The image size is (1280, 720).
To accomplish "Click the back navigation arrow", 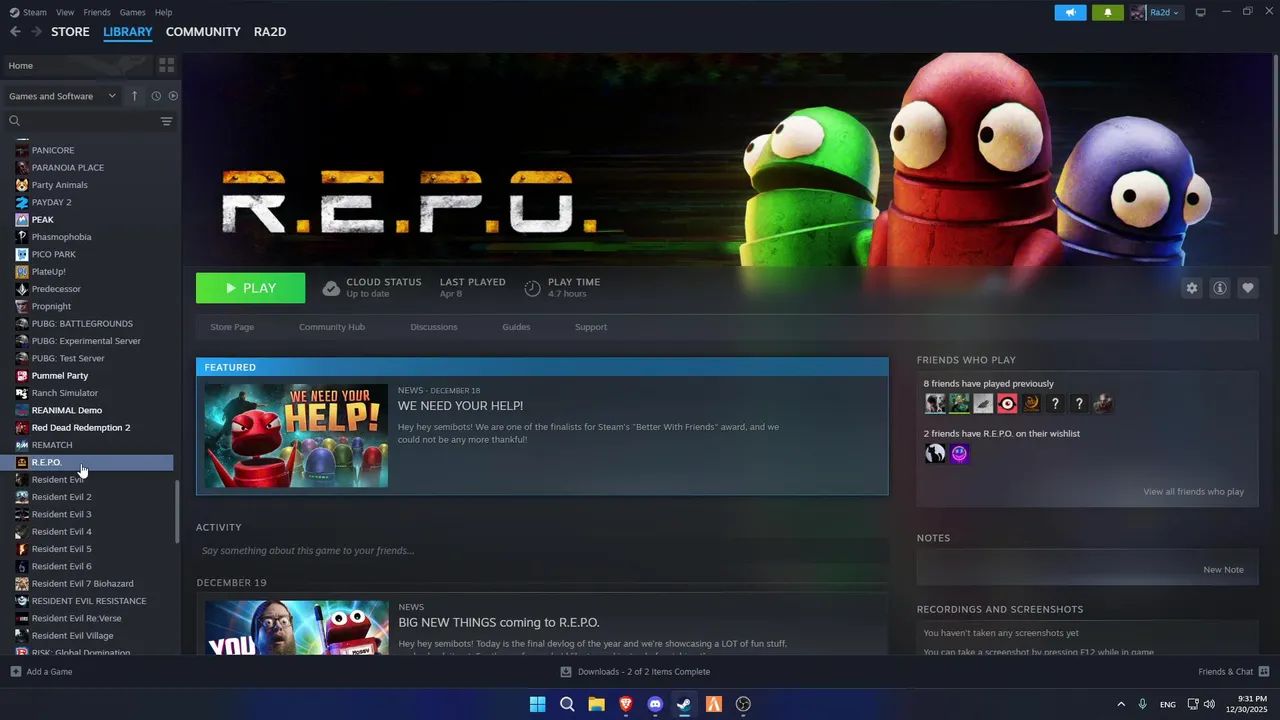I will pyautogui.click(x=15, y=32).
